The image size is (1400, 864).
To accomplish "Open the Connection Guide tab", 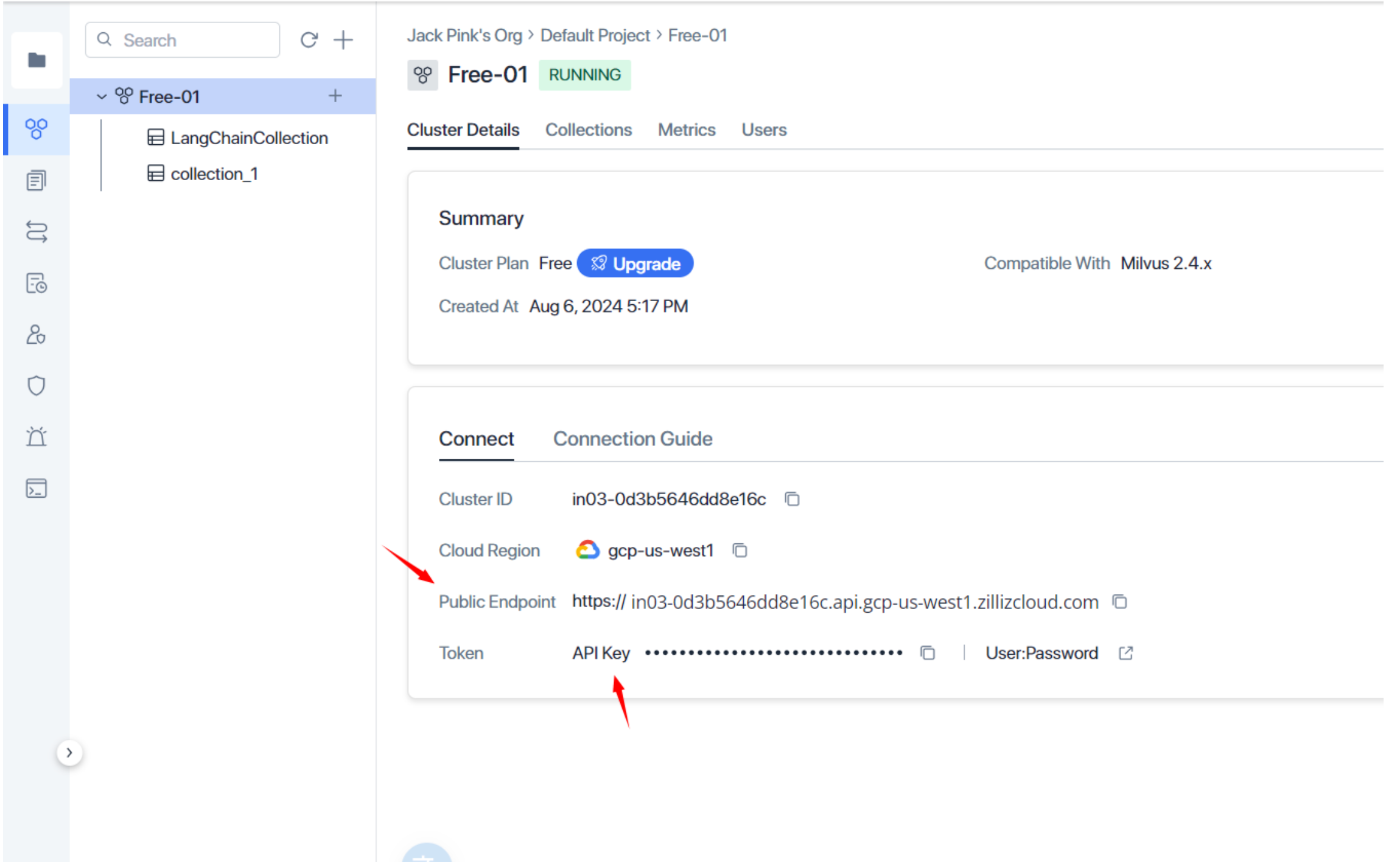I will 632,439.
